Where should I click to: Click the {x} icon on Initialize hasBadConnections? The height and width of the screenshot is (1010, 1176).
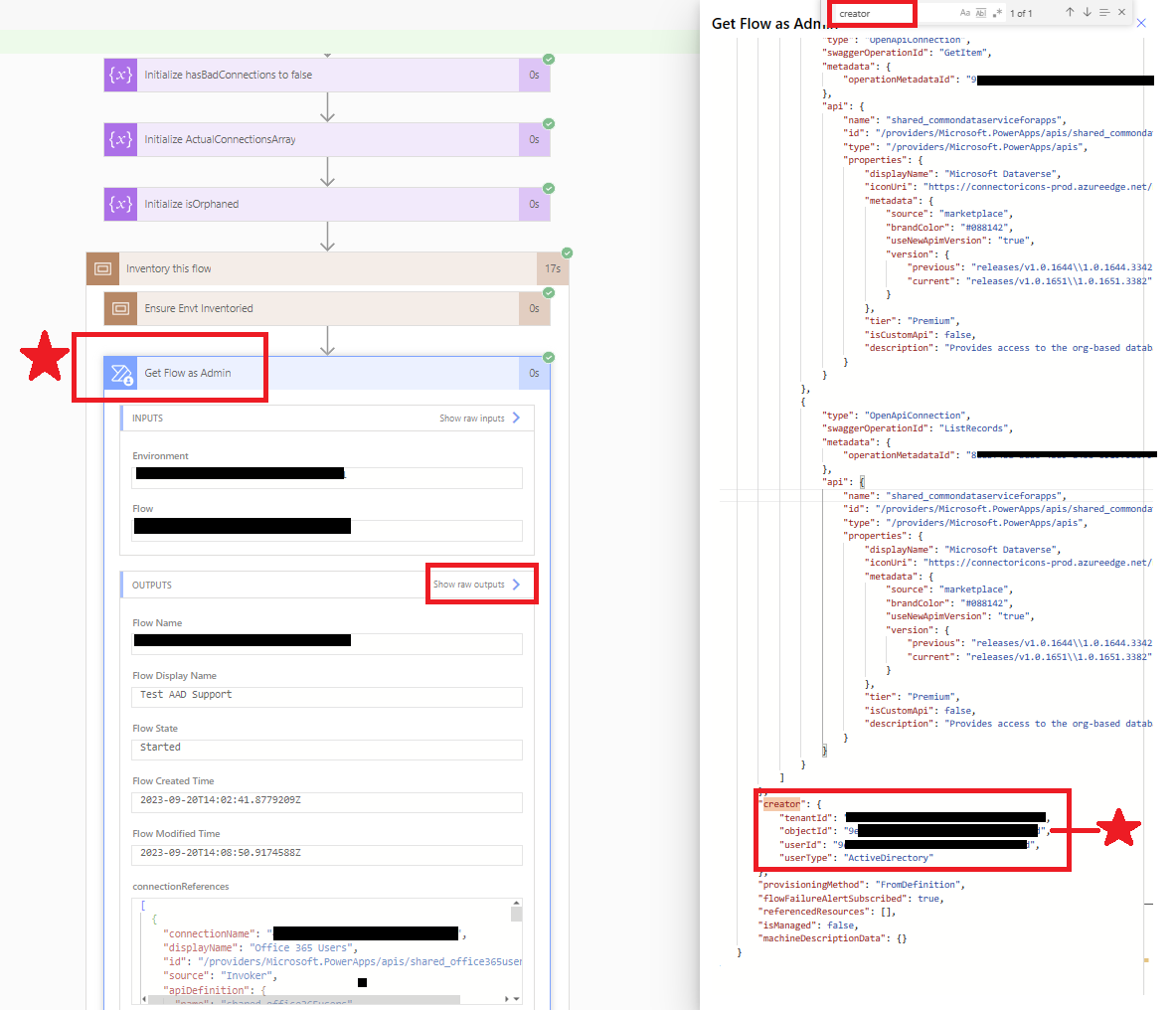pyautogui.click(x=119, y=75)
